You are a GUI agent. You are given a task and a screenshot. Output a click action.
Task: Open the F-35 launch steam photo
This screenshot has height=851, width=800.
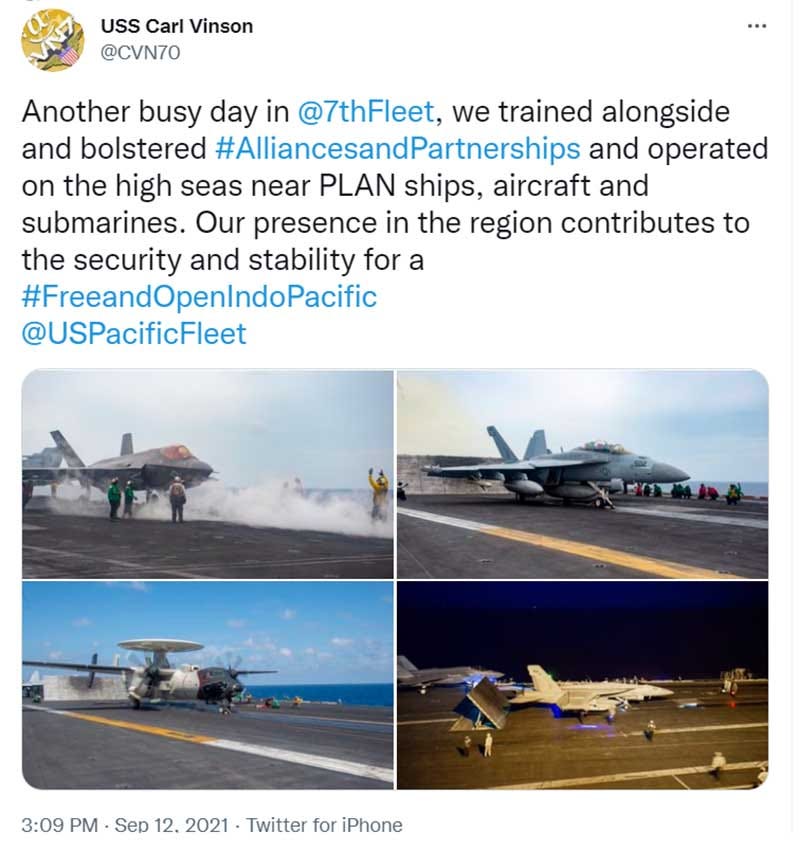[x=207, y=474]
